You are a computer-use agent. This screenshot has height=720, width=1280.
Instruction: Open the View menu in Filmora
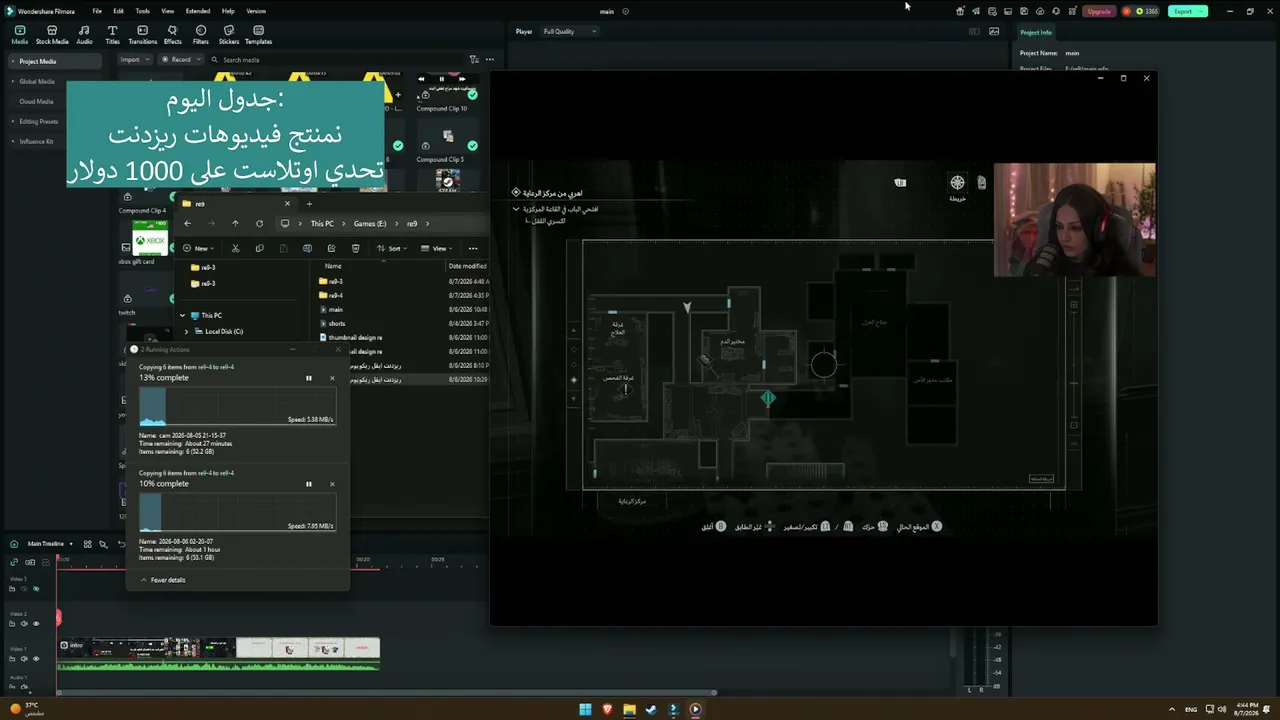click(167, 11)
